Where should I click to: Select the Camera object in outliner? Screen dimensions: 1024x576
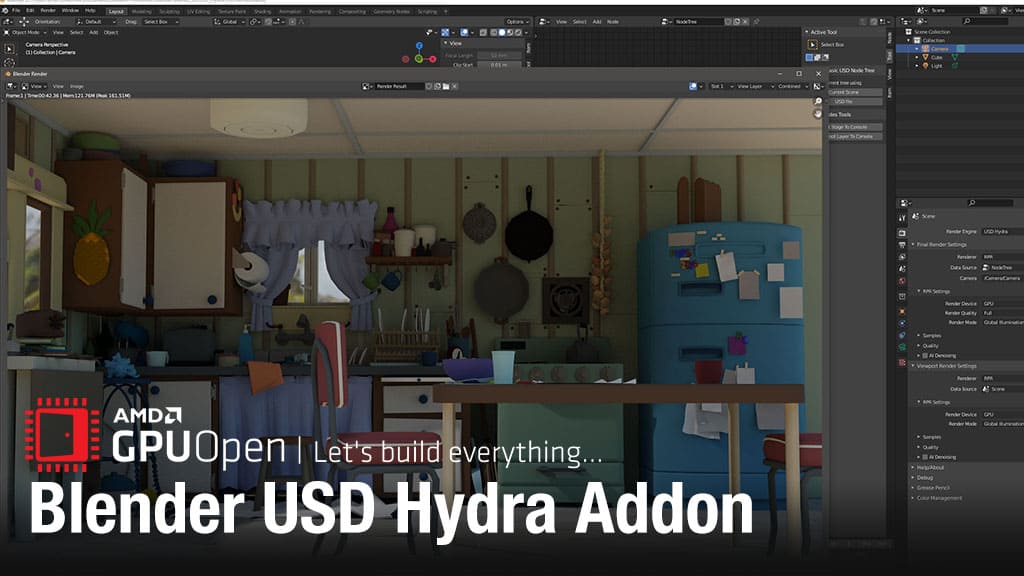point(939,49)
